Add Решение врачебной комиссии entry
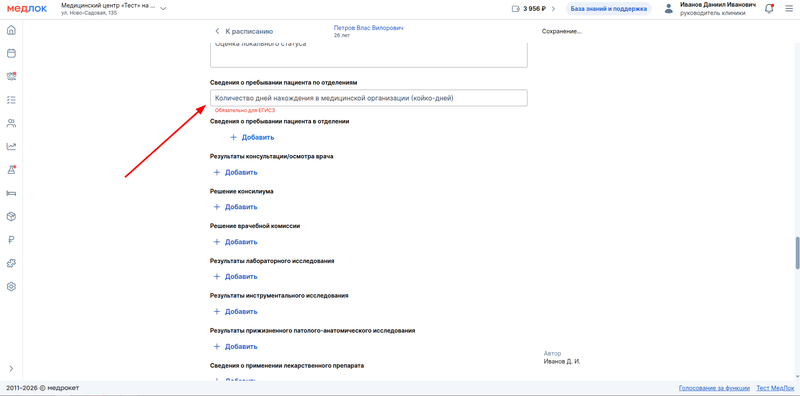Image resolution: width=800 pixels, height=396 pixels. coord(236,242)
